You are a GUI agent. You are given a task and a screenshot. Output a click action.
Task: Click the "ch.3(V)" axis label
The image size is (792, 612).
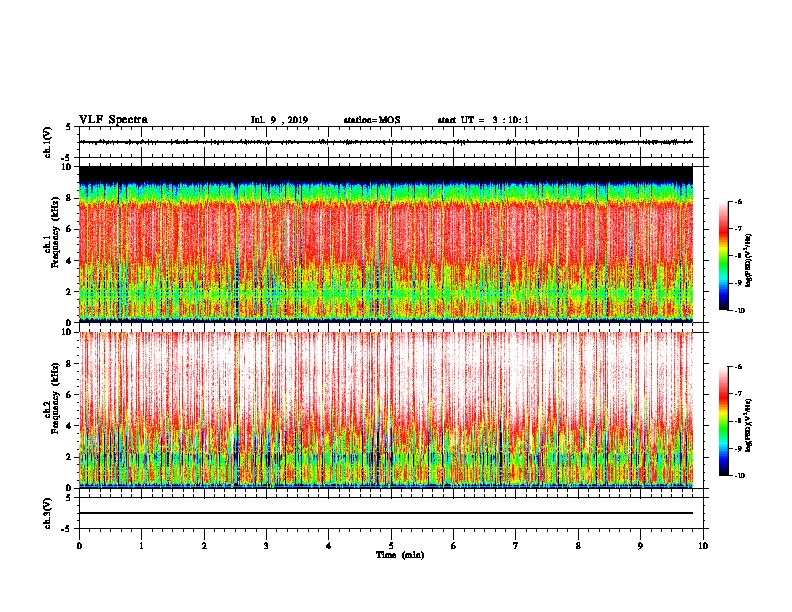[x=48, y=513]
